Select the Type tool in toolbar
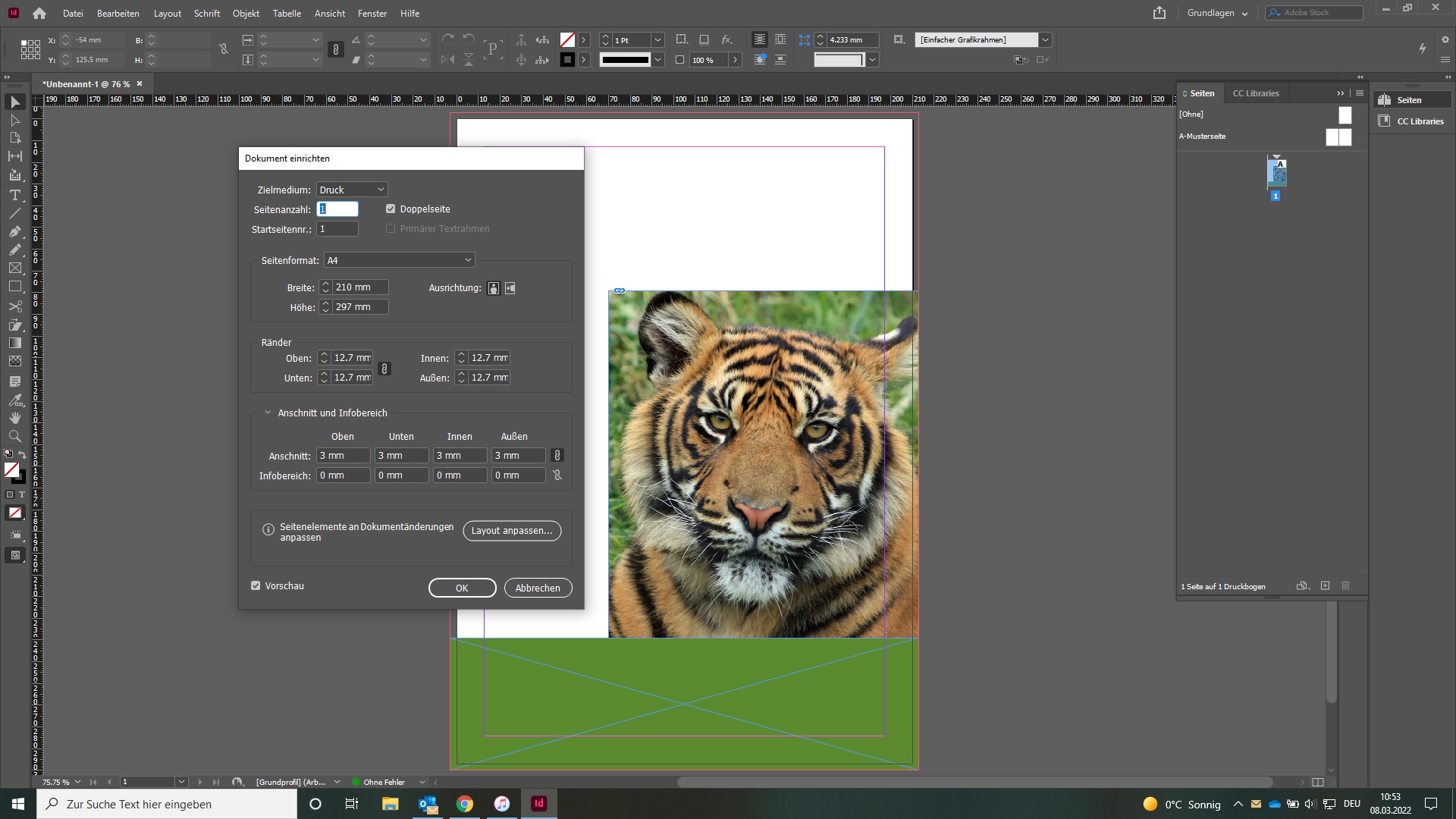The image size is (1456, 819). point(14,195)
